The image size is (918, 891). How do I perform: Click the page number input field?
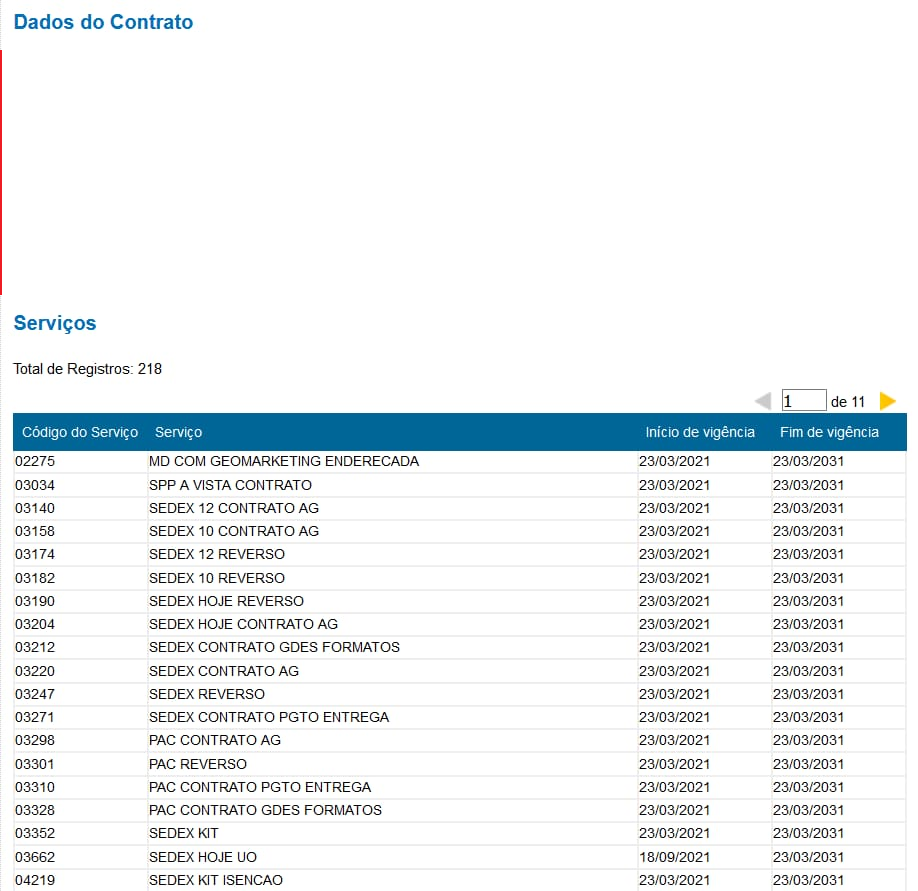coord(804,400)
